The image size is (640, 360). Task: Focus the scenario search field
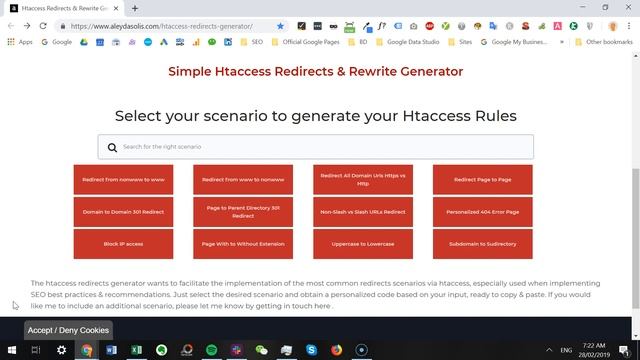316,147
